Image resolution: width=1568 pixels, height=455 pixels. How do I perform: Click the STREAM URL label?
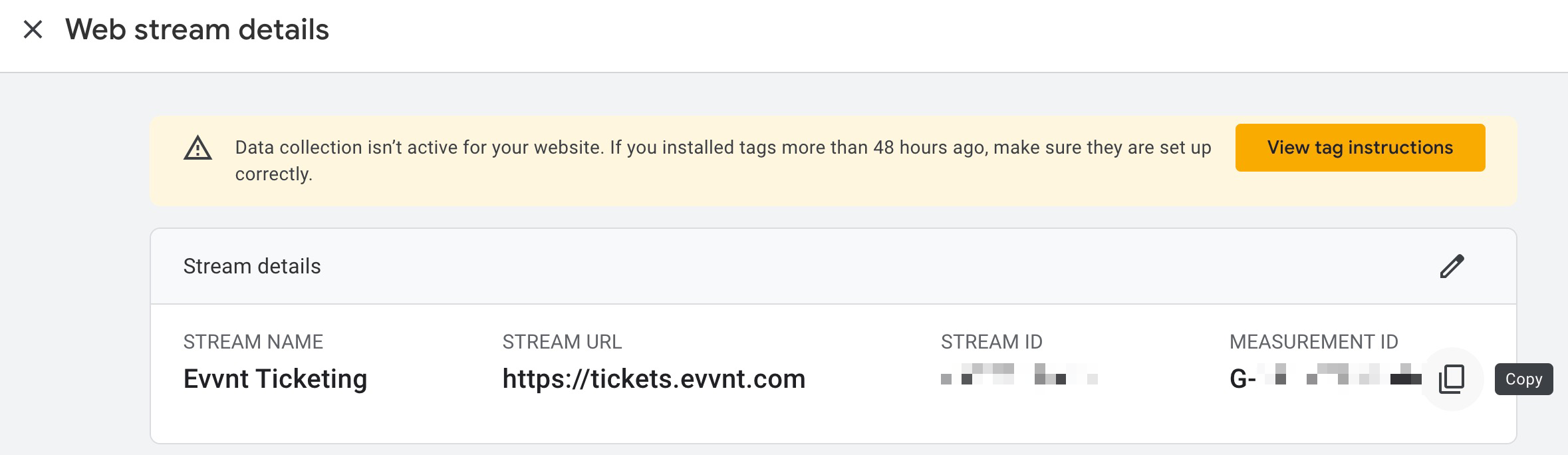(x=562, y=342)
